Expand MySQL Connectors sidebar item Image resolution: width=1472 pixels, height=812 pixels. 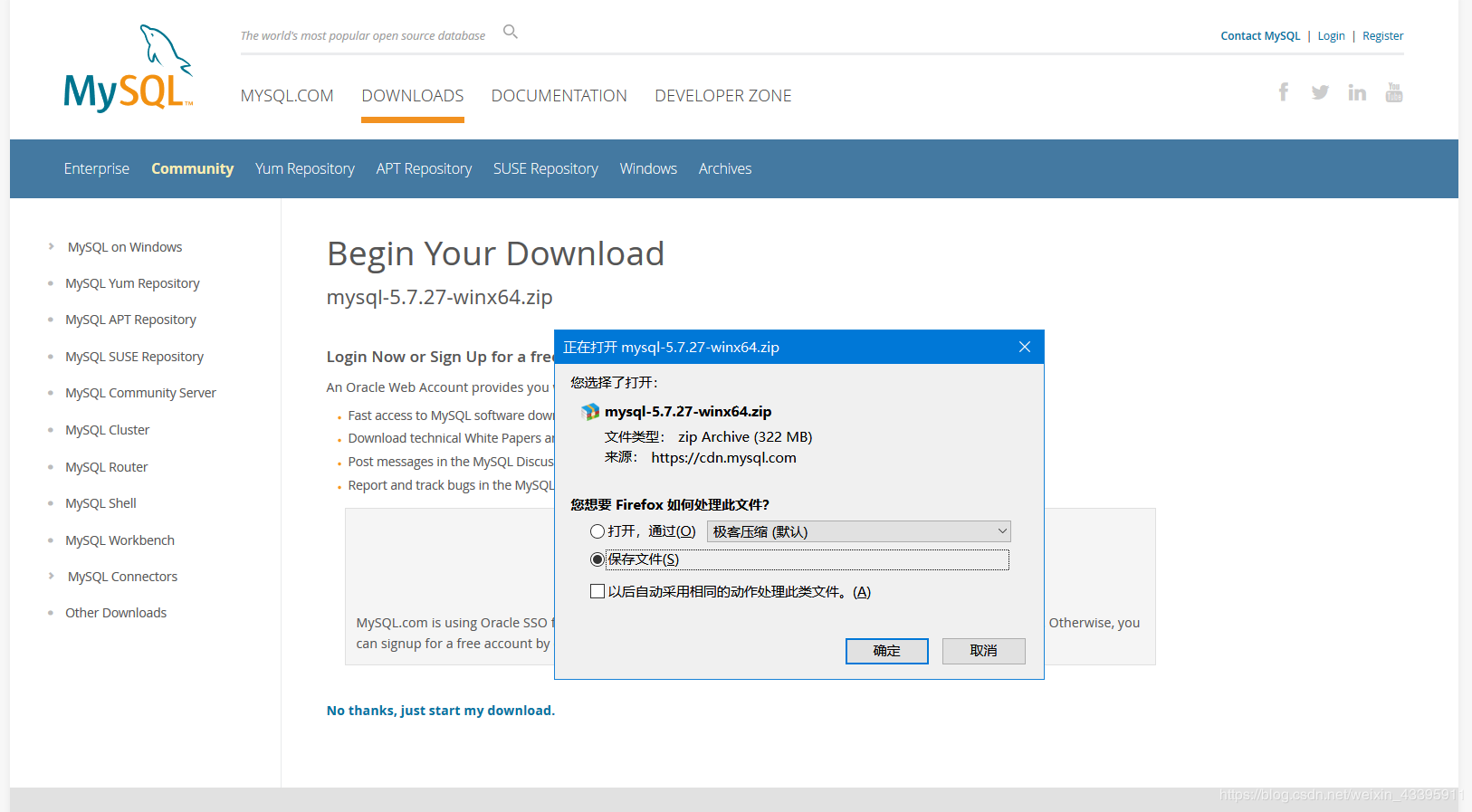pos(52,576)
